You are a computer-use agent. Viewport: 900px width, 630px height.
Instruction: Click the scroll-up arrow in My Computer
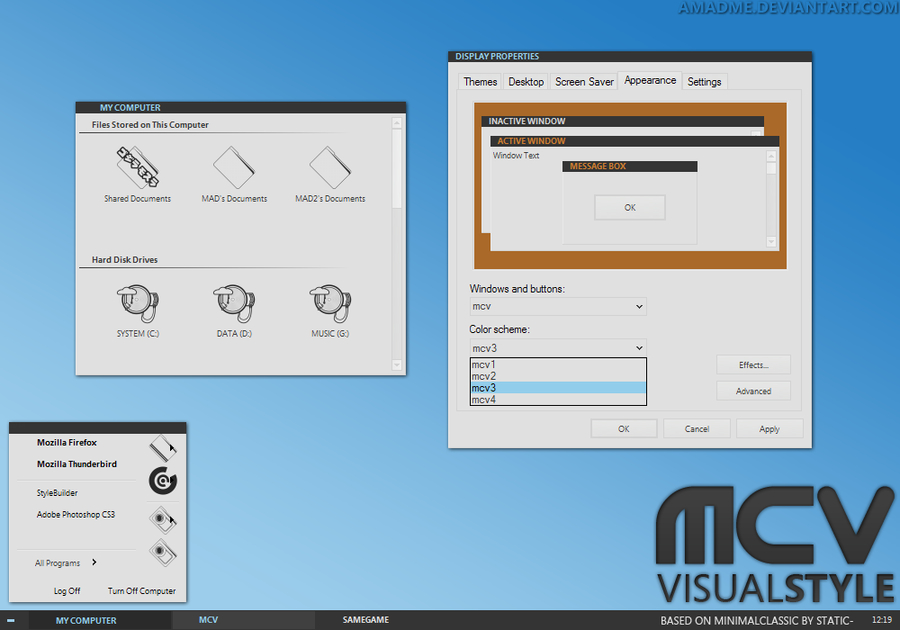click(x=397, y=123)
